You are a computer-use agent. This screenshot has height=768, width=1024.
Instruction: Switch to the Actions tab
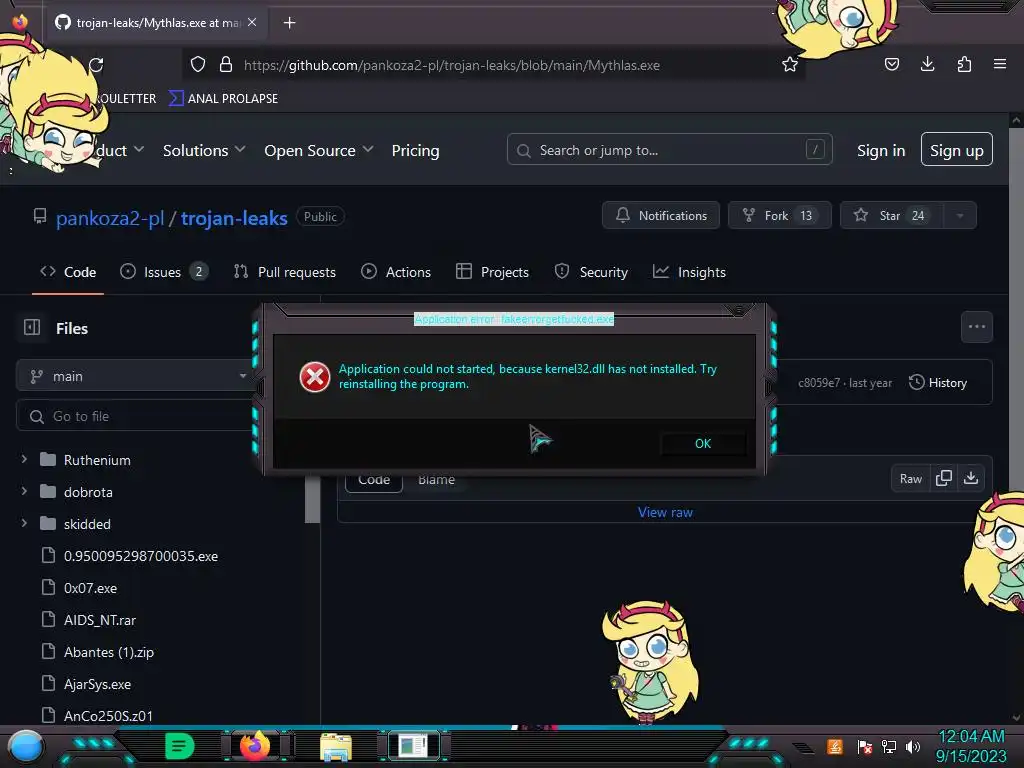pyautogui.click(x=396, y=272)
